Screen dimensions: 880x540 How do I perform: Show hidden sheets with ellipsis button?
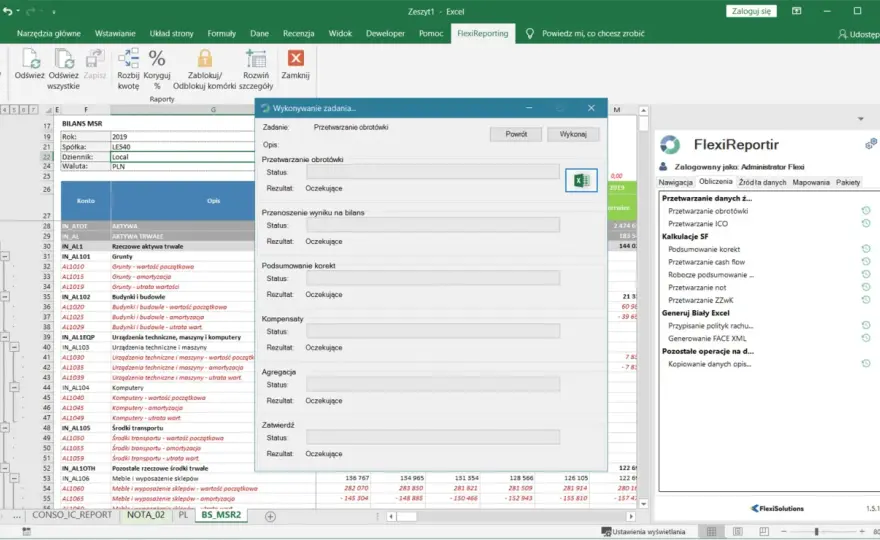coord(17,515)
